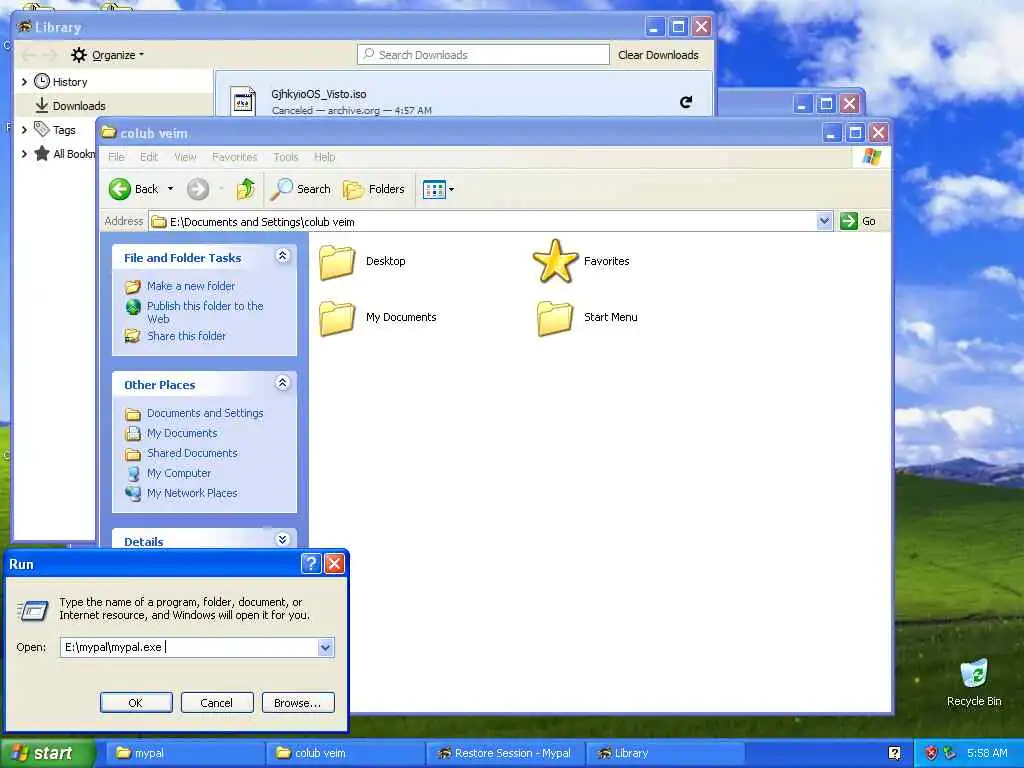
Task: Click the safely remove hardware tray icon
Action: 949,753
